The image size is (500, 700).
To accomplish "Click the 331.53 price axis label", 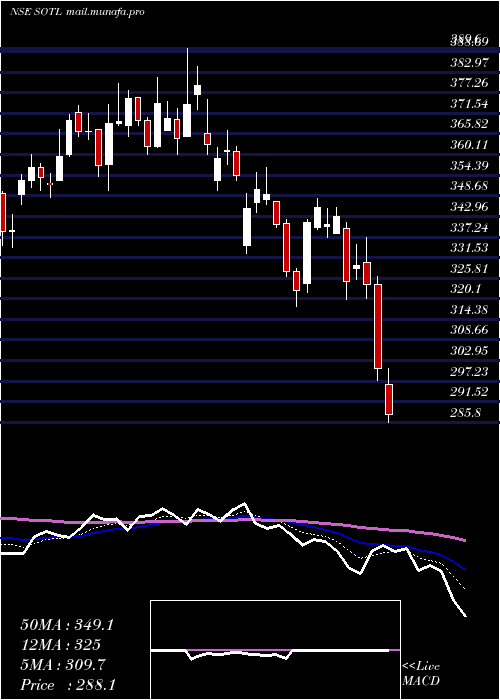I will point(469,248).
